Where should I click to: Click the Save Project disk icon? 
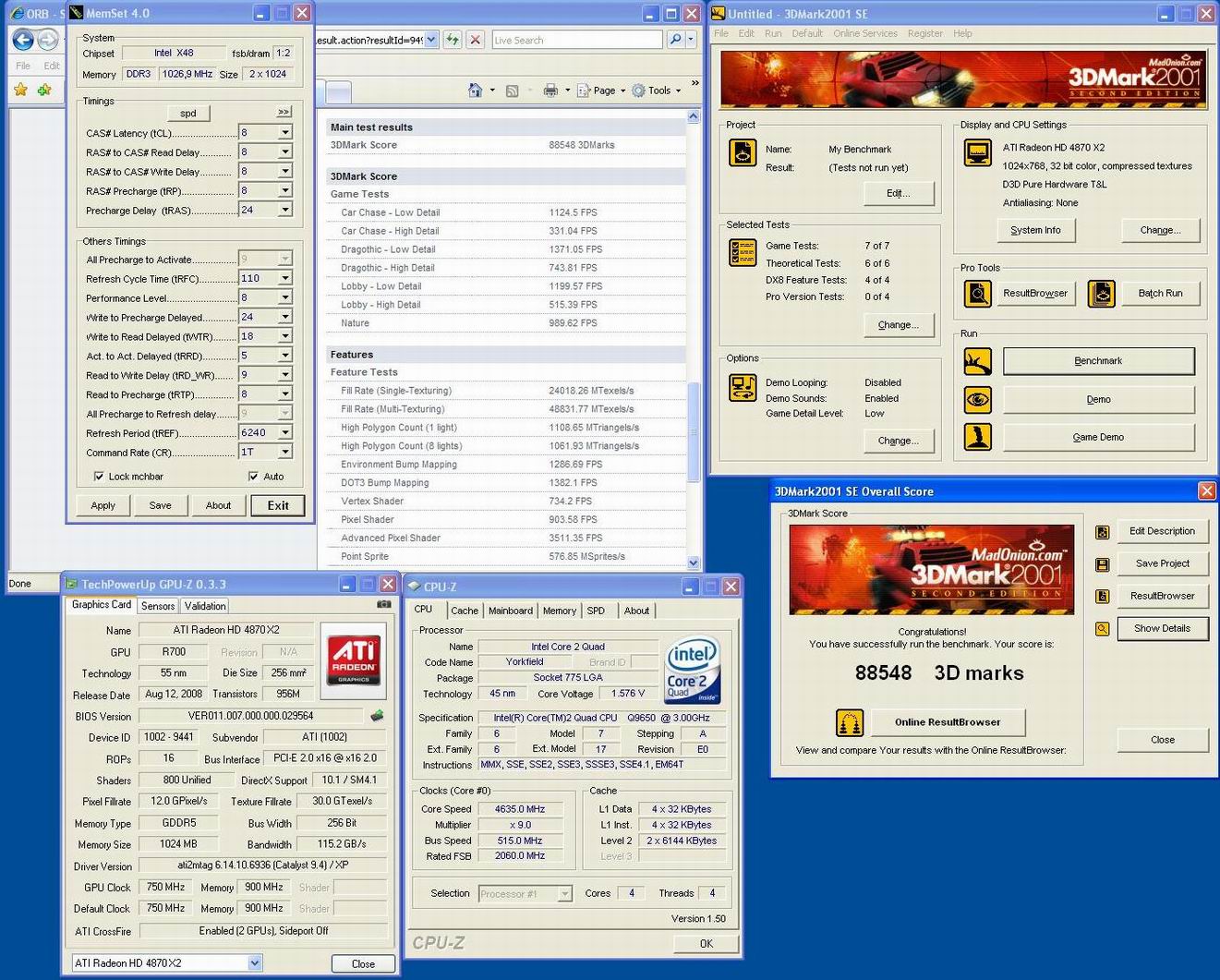click(1102, 564)
